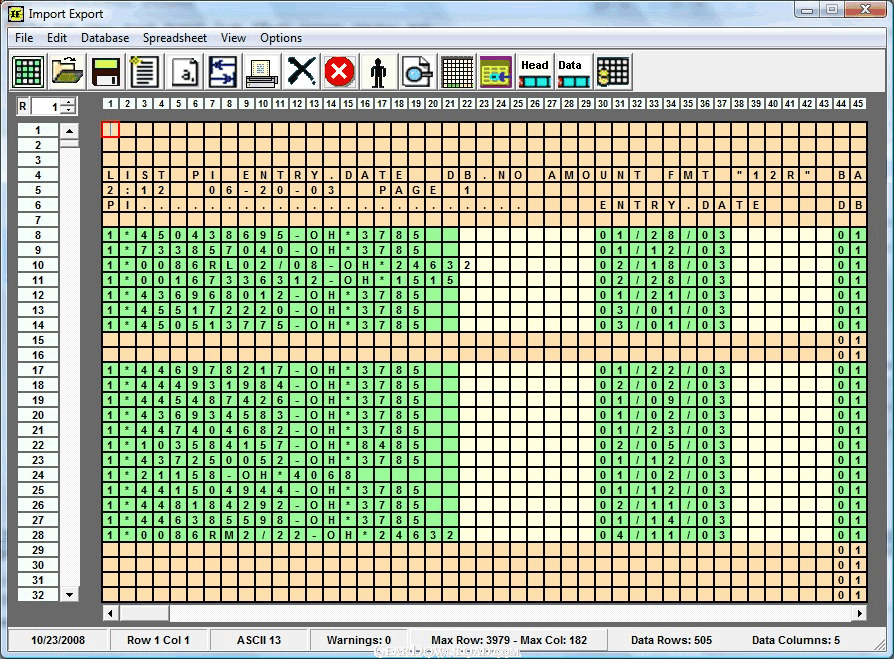Click the Data Rows: 505 status text
Viewport: 894px width, 659px height.
click(x=671, y=640)
